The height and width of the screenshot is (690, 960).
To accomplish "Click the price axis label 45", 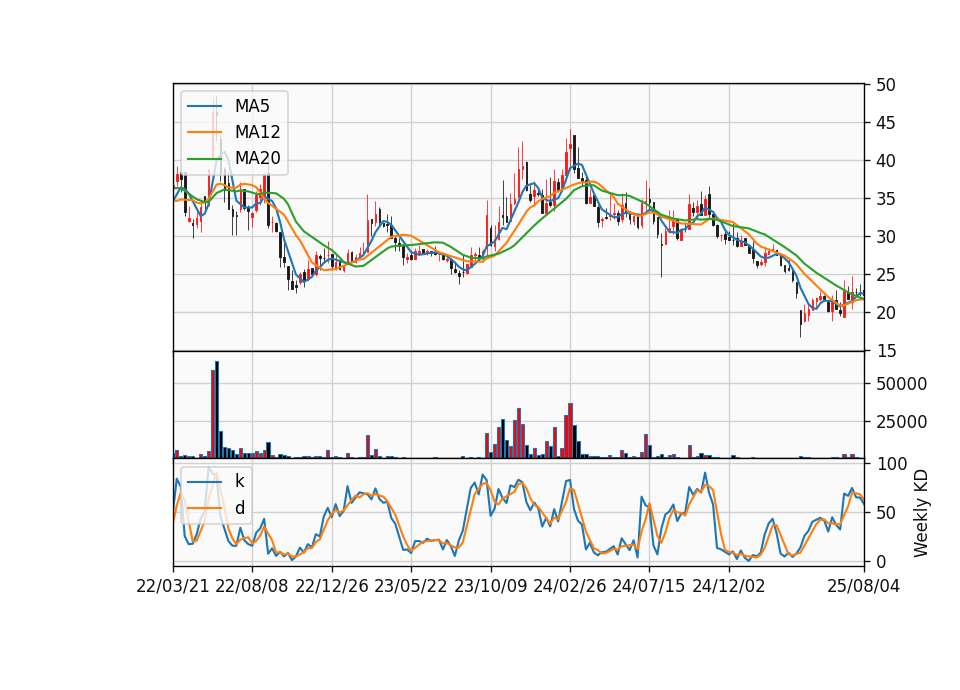I will [885, 123].
